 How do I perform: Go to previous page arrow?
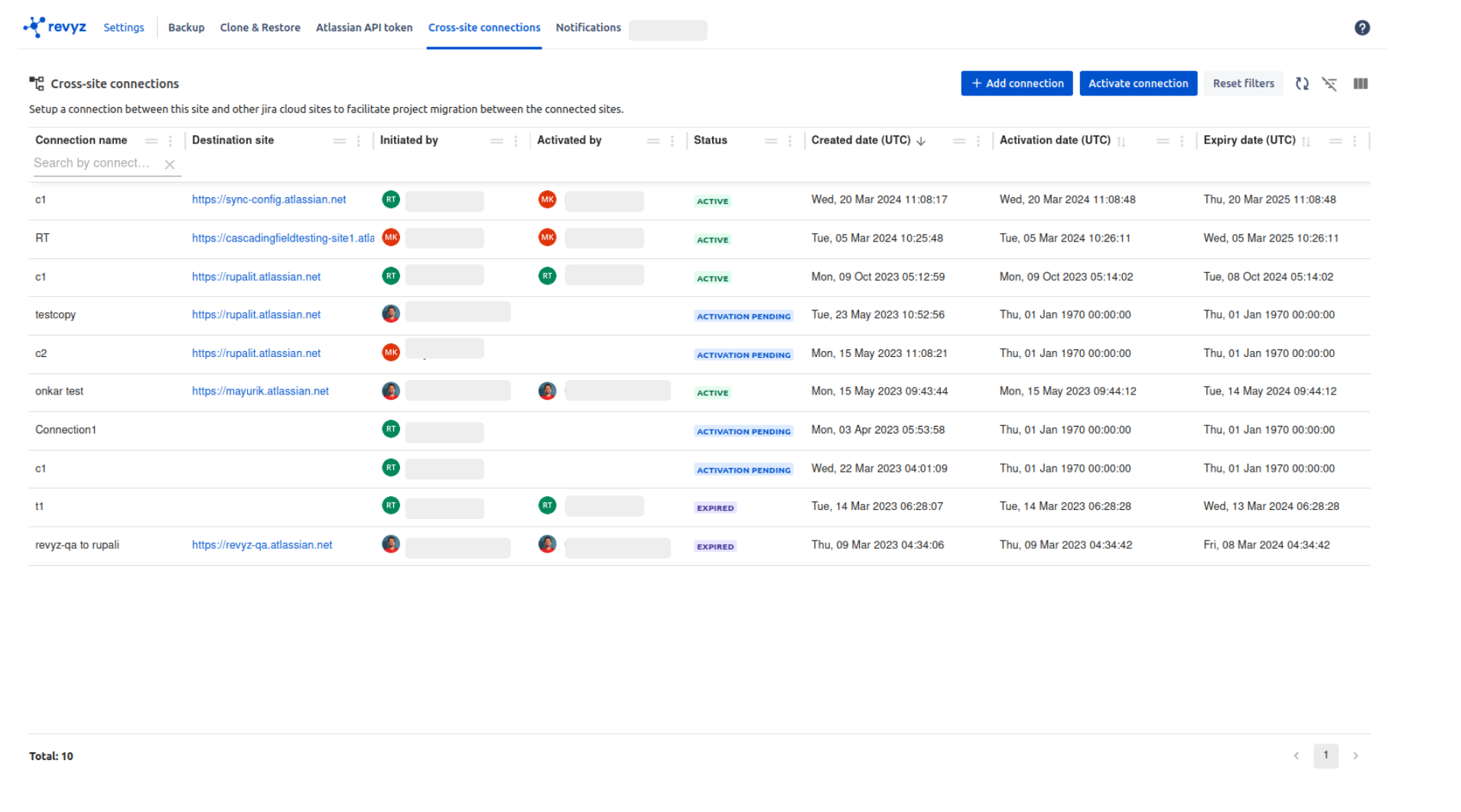(x=1296, y=755)
